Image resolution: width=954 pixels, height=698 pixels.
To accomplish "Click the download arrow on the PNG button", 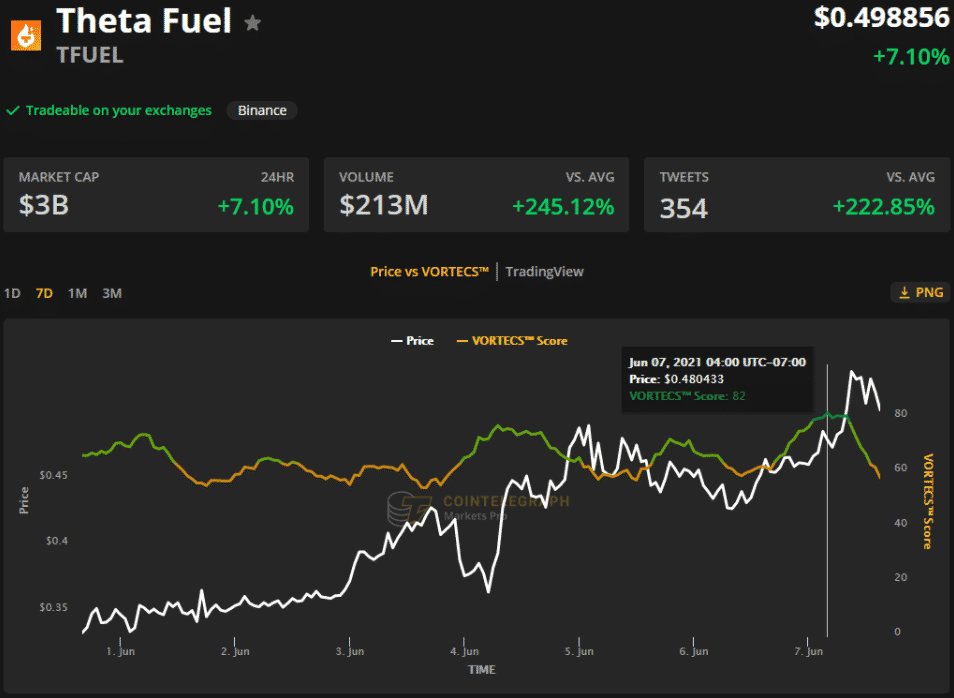I will click(x=903, y=292).
